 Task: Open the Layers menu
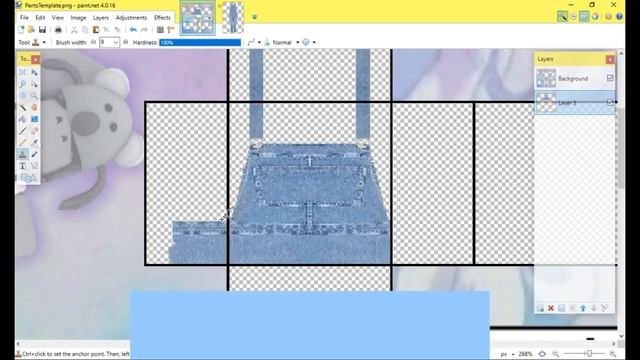pos(101,18)
